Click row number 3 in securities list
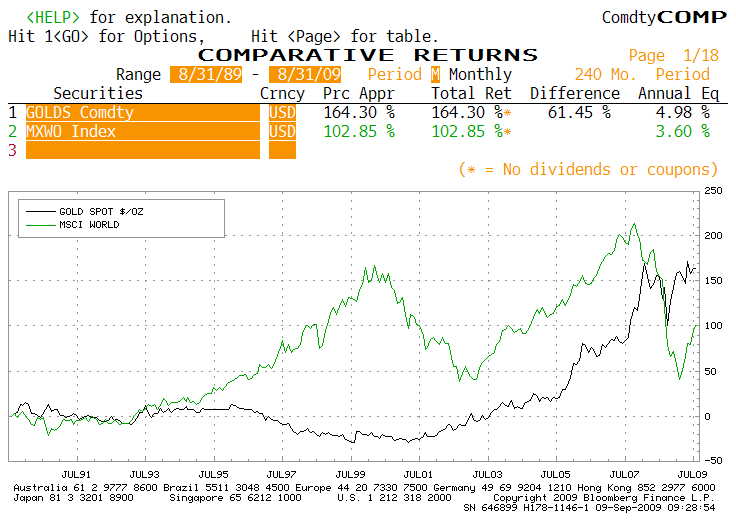 [12, 150]
